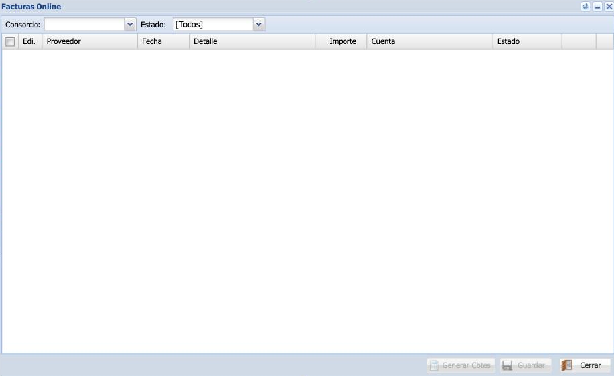
Task: Minimize the Facturas Online window
Action: coord(597,6)
